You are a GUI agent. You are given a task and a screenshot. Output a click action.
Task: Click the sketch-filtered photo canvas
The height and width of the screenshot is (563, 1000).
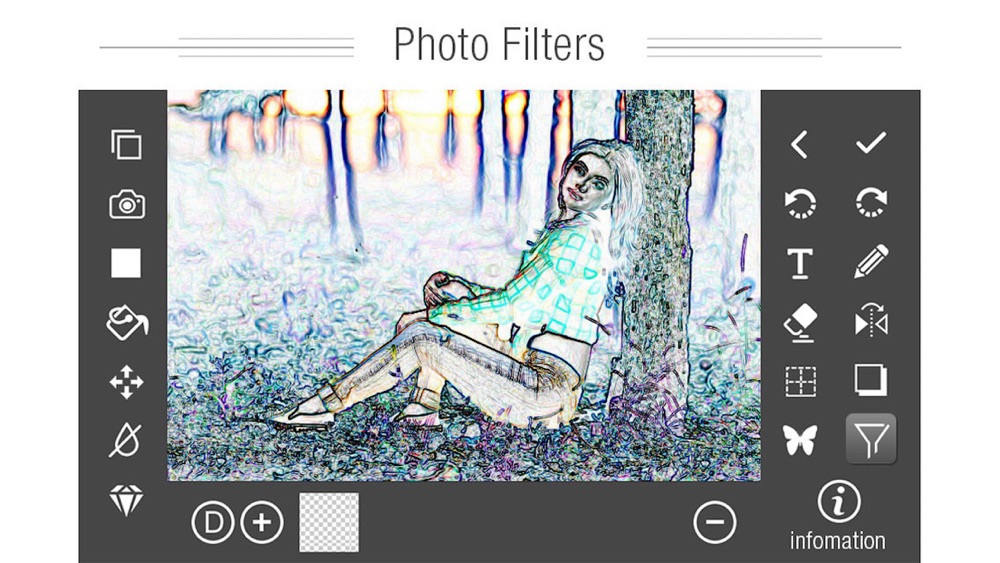click(464, 285)
